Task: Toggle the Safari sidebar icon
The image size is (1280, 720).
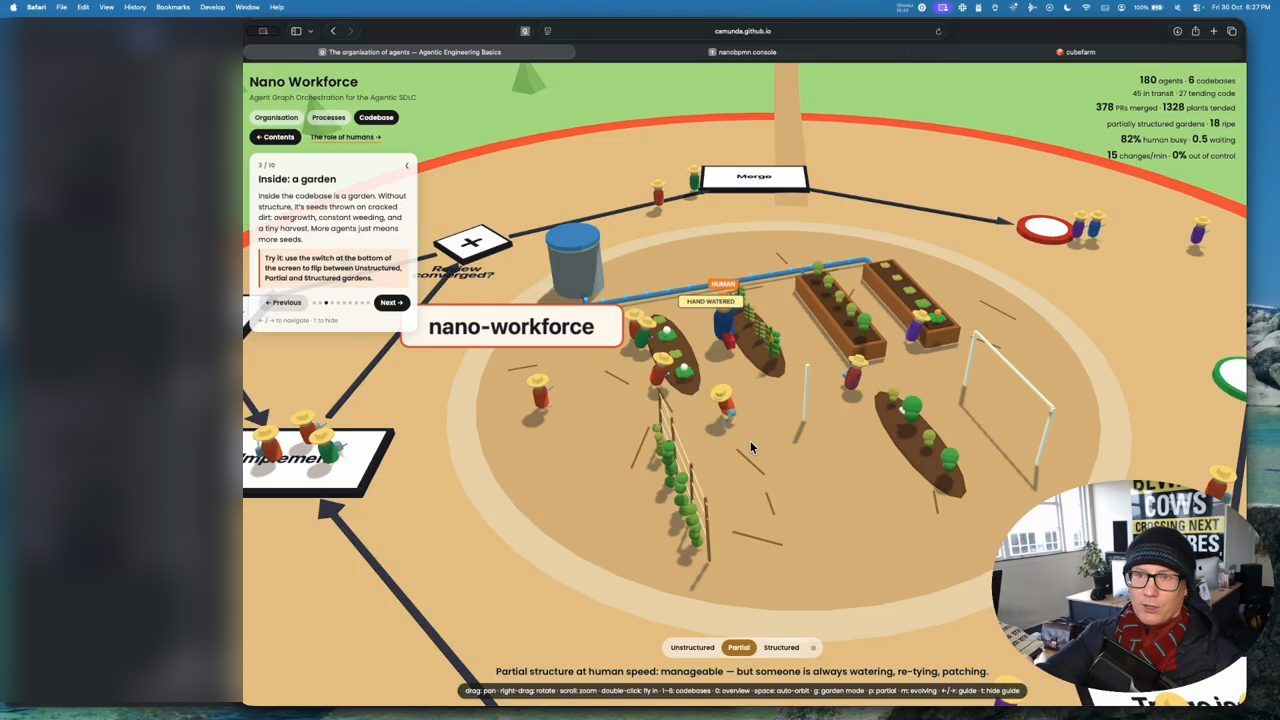Action: pos(296,31)
